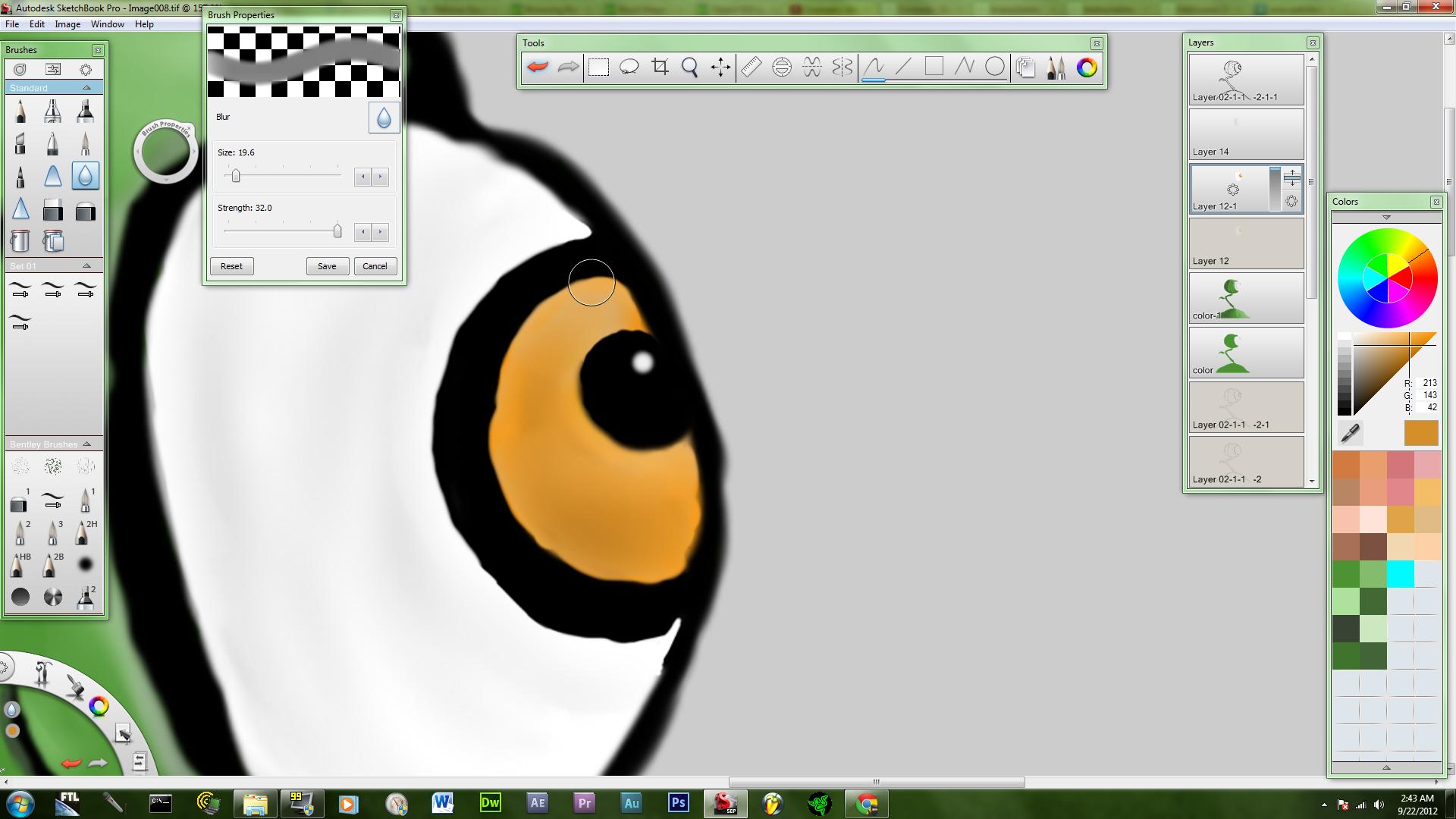This screenshot has height=819, width=1456.
Task: Decrease brush Strength with left arrow
Action: tap(363, 232)
